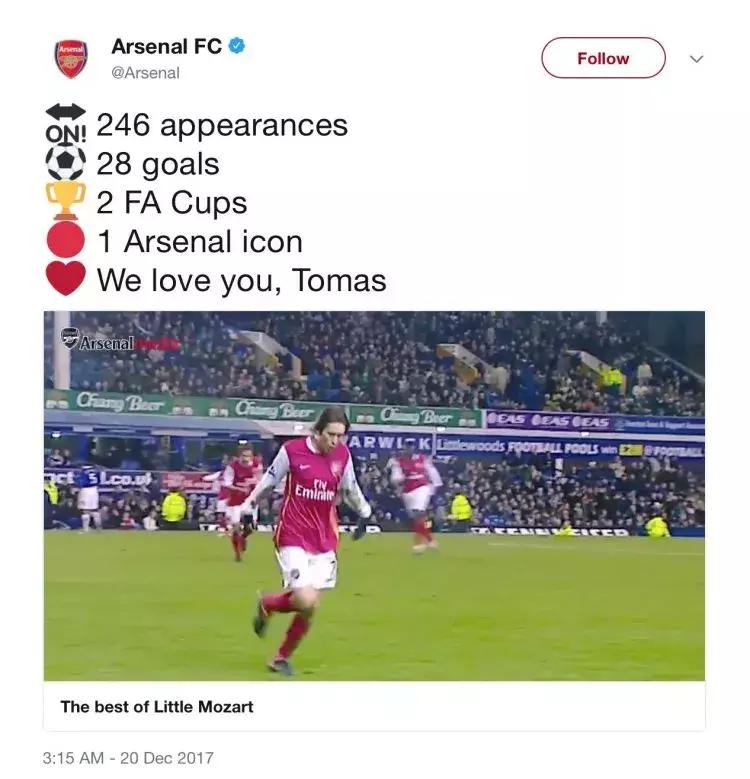The width and height of the screenshot is (750, 779).
Task: Click the red circle emoji
Action: (66, 240)
